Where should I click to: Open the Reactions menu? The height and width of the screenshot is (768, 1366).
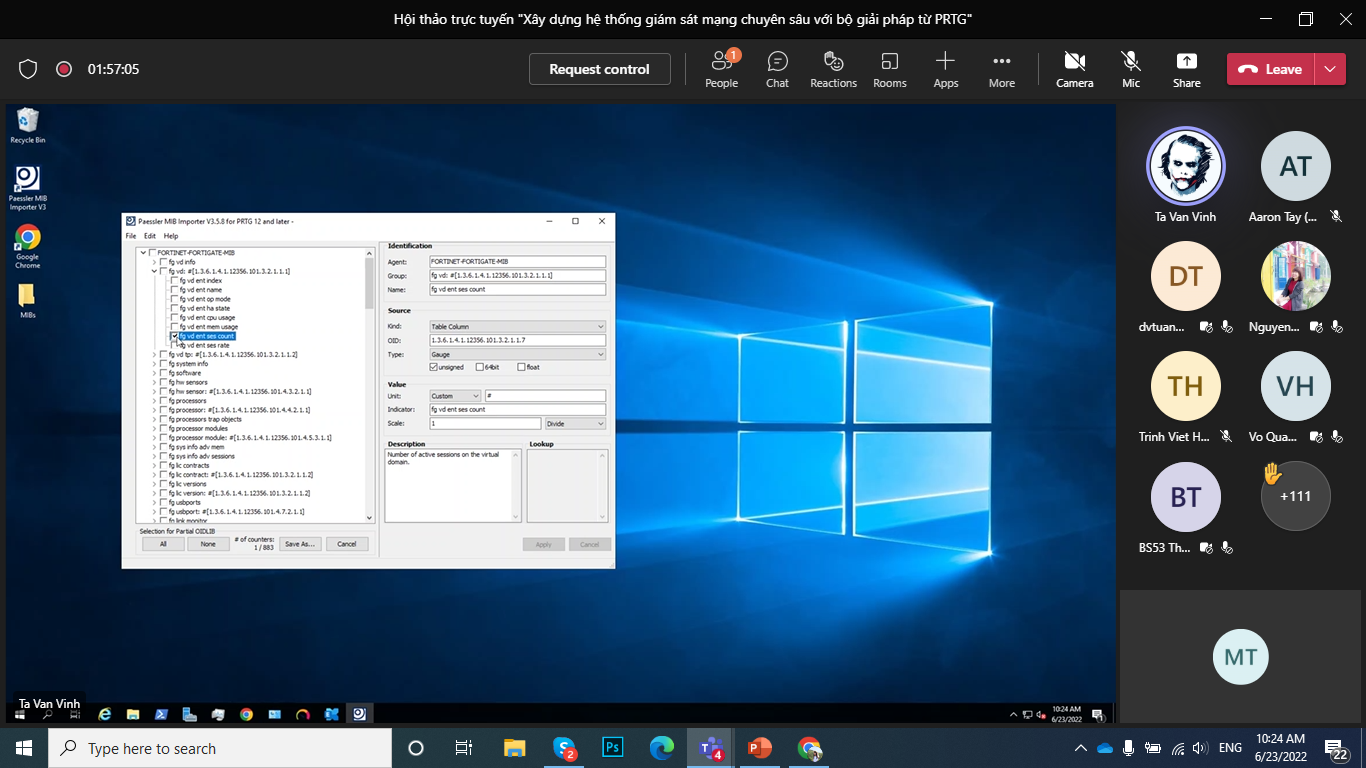coord(833,69)
